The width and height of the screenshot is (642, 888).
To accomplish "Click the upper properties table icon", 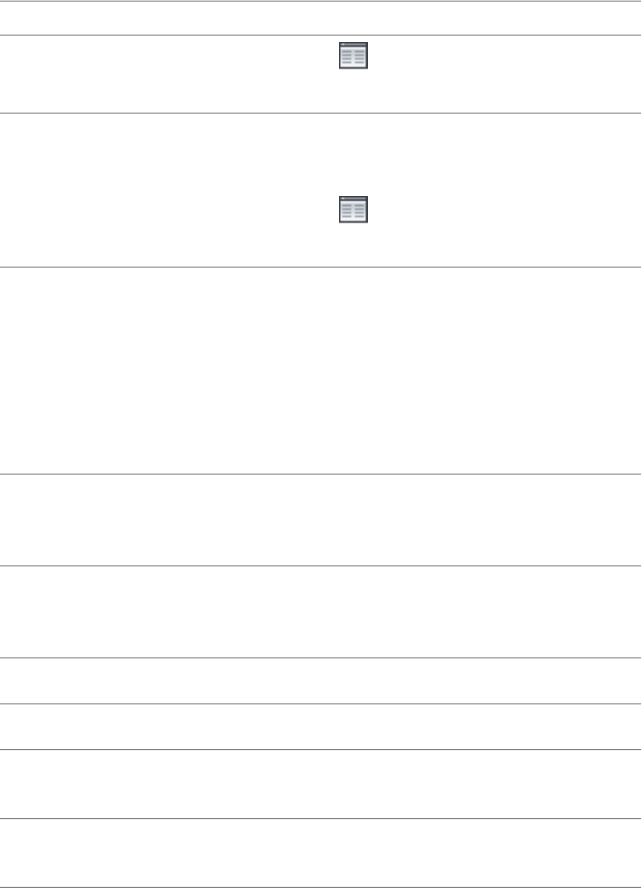I will pyautogui.click(x=354, y=56).
